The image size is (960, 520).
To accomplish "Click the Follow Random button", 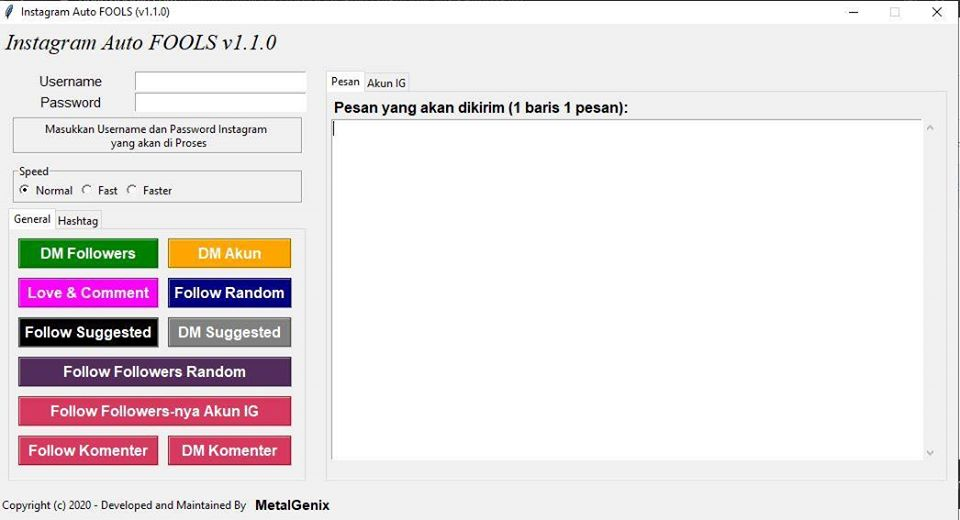I will (x=230, y=293).
